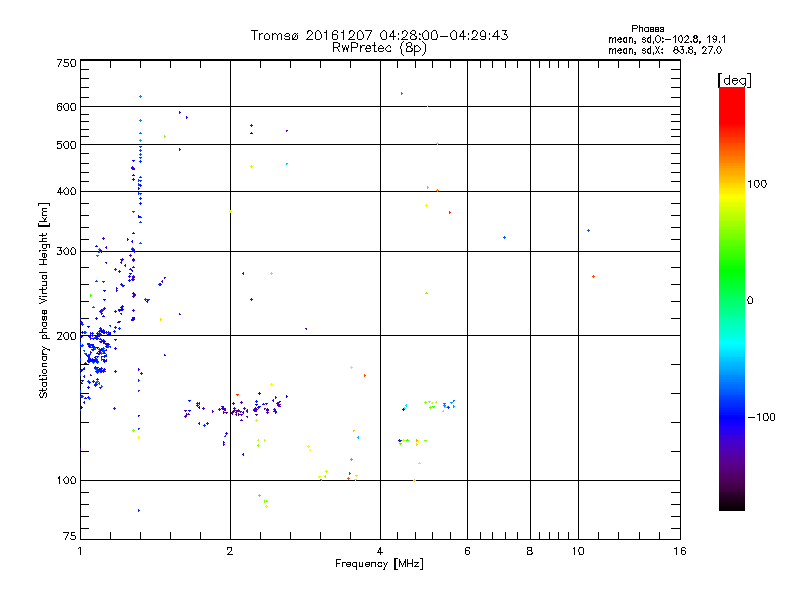Click the "Phases" header text

647,29
